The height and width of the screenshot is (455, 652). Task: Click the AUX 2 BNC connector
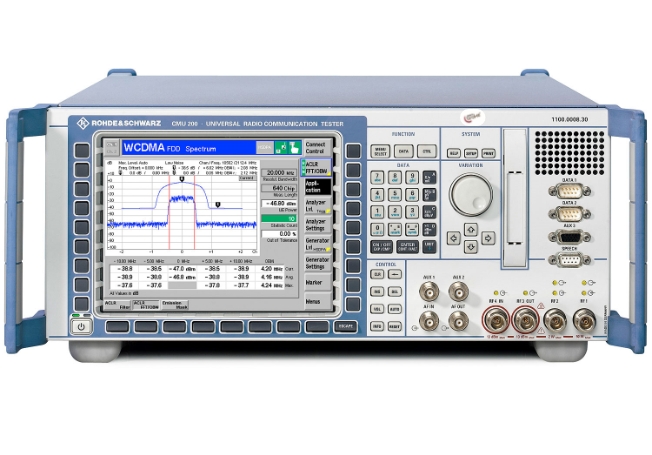(x=458, y=292)
